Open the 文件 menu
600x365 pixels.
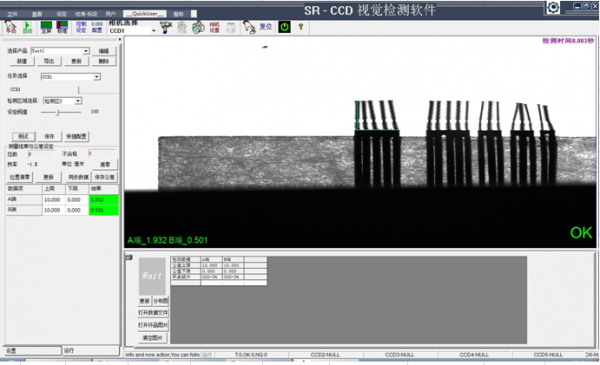click(12, 14)
